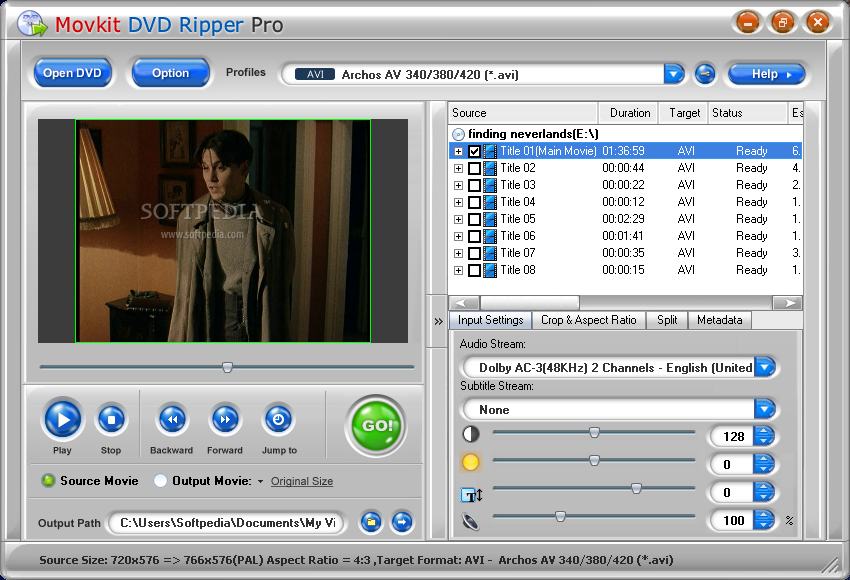Image resolution: width=850 pixels, height=580 pixels.
Task: Sort by Duration column header
Action: (x=628, y=113)
